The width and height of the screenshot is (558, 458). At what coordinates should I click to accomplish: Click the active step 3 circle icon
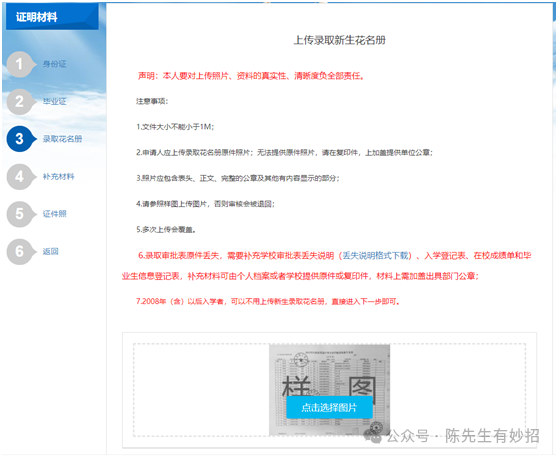pyautogui.click(x=20, y=139)
